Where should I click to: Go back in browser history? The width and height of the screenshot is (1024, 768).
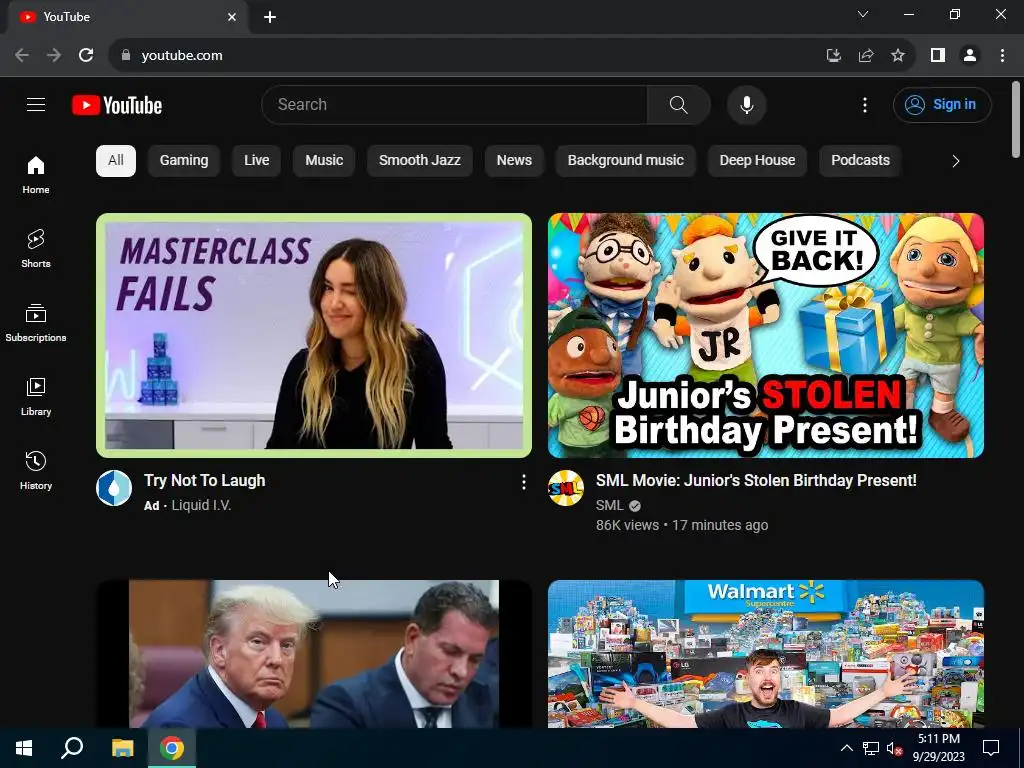pyautogui.click(x=22, y=55)
